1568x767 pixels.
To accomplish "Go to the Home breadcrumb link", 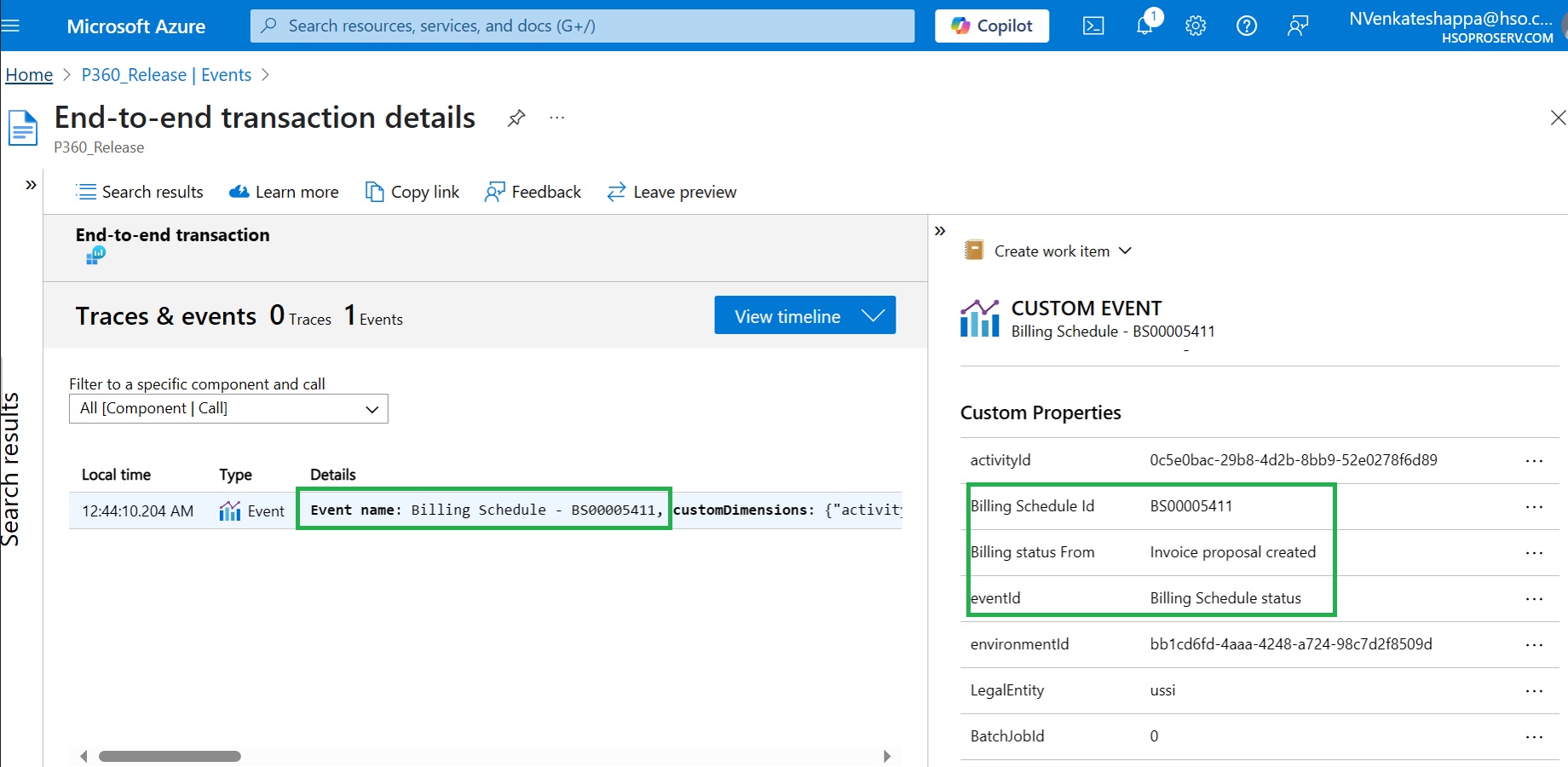I will [x=29, y=75].
